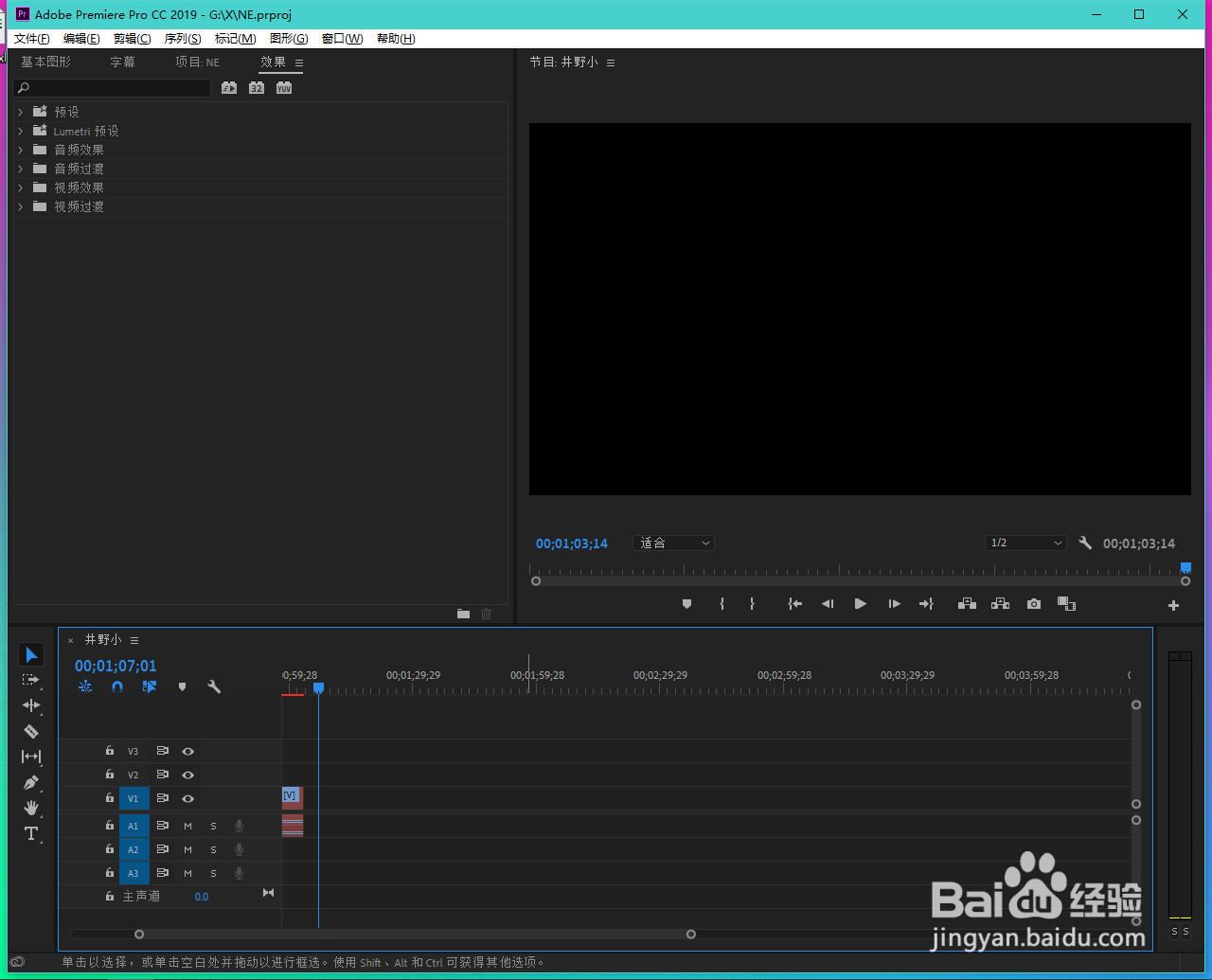Click the YUV effects filter icon
The image size is (1212, 980).
[x=284, y=88]
